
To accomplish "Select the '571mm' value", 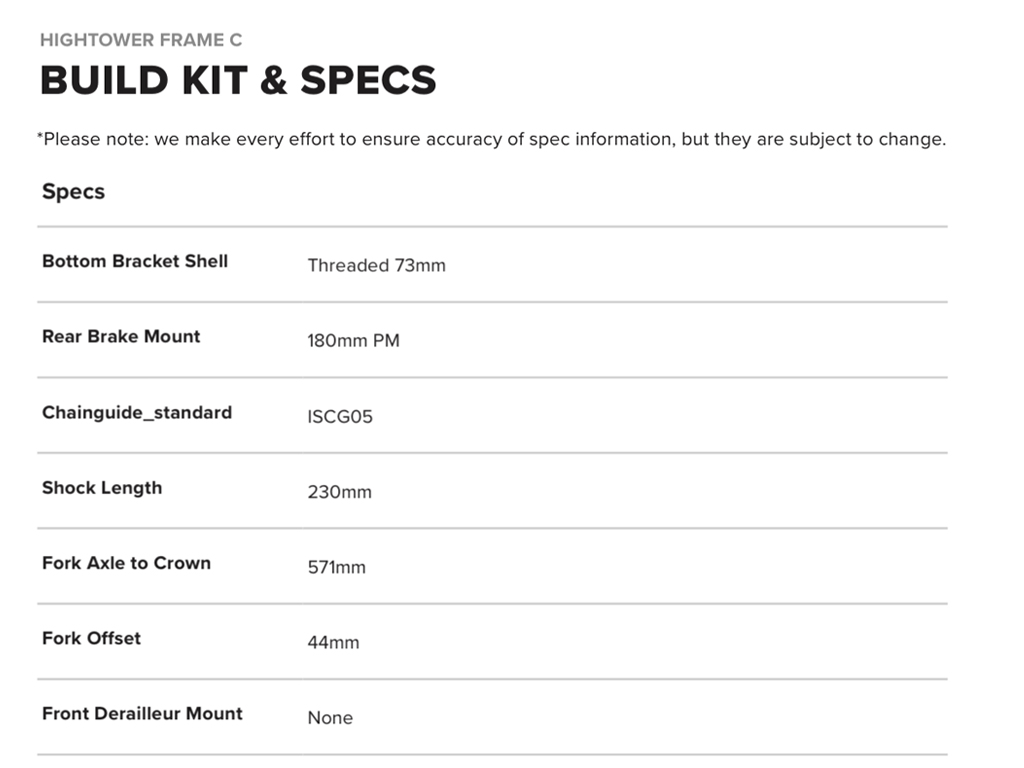I will (336, 567).
